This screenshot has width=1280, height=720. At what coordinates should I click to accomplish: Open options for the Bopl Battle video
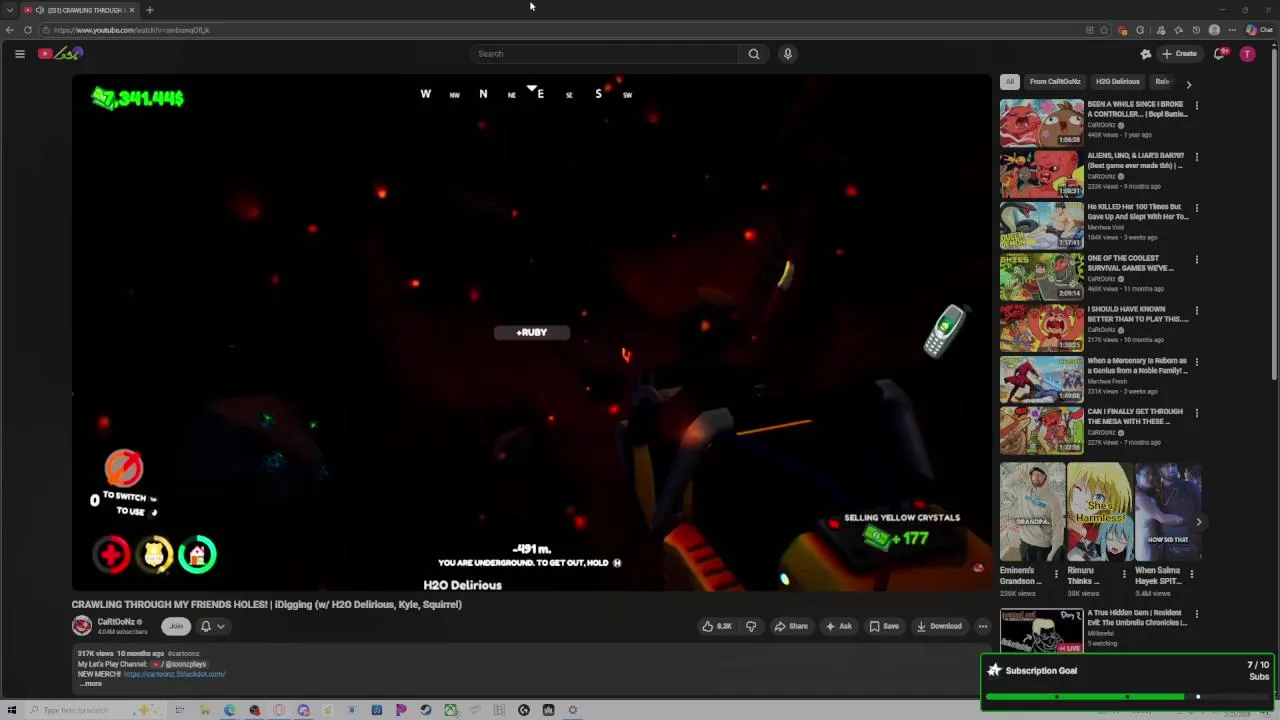pos(1197,105)
